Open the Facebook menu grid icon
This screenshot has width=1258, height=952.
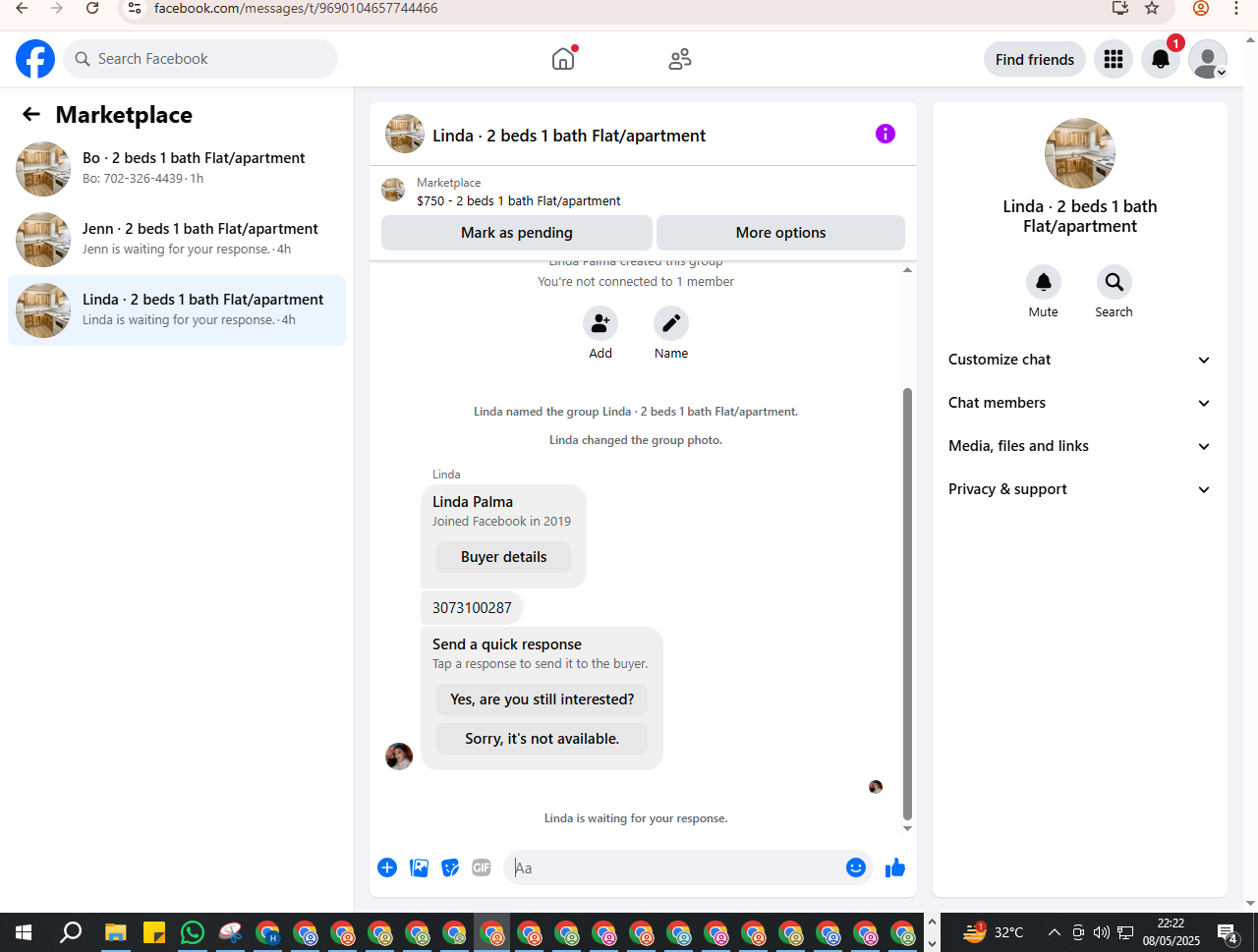coord(1114,59)
